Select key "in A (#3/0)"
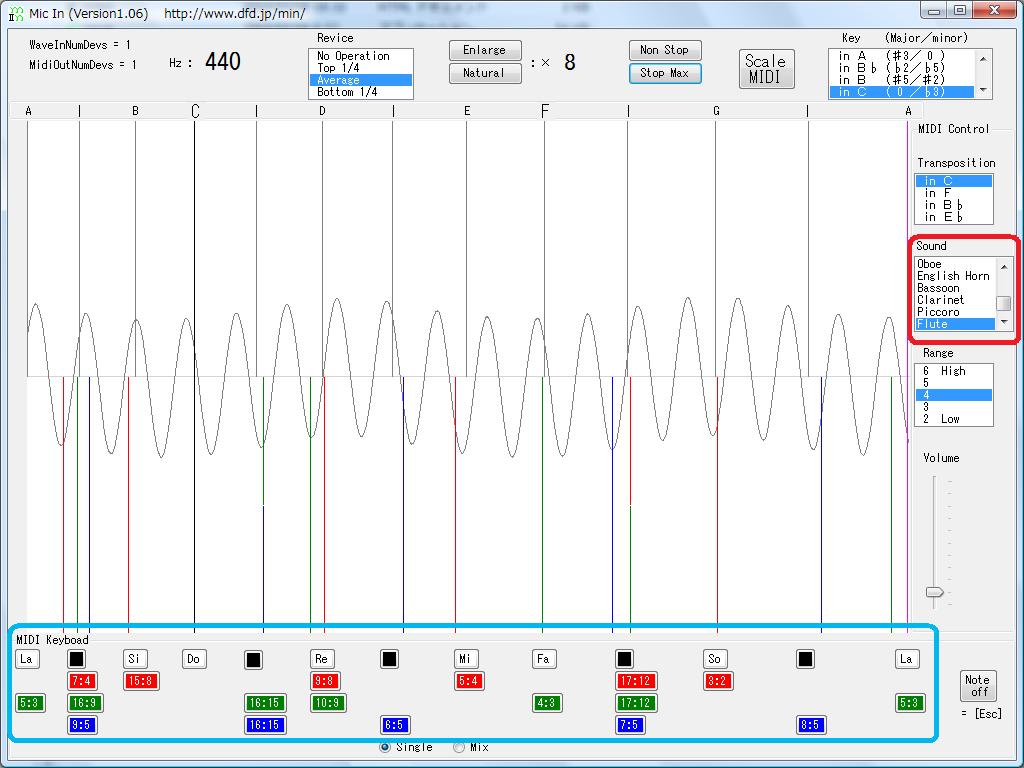Screen dimensions: 1024x768 click(901, 56)
